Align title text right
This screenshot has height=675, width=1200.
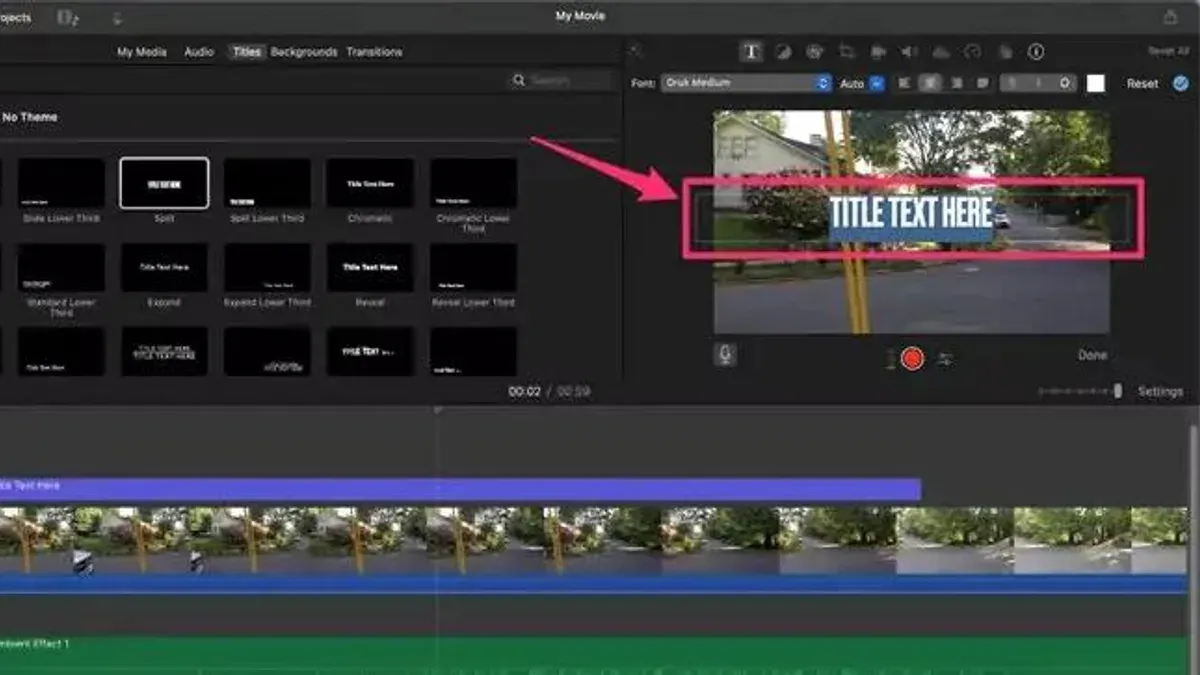(x=957, y=83)
